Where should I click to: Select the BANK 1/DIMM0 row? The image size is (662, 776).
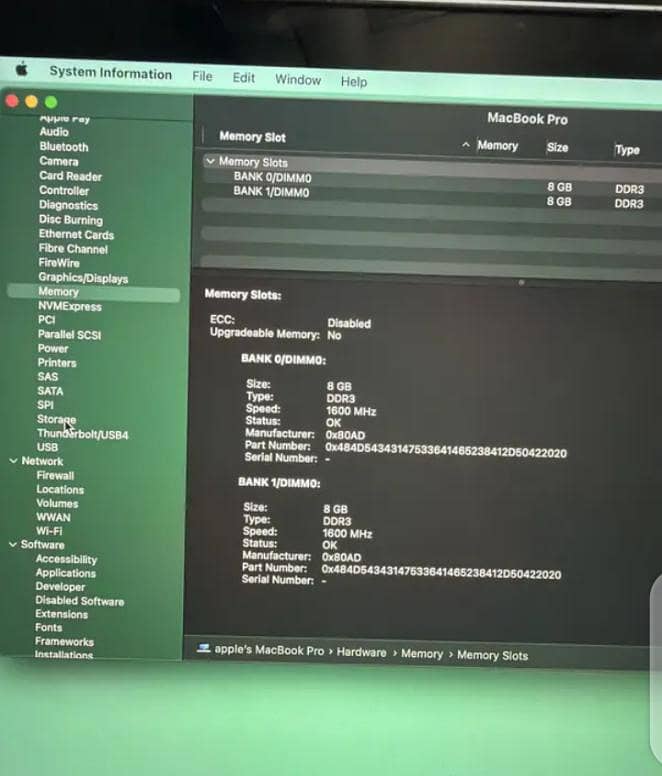430,194
